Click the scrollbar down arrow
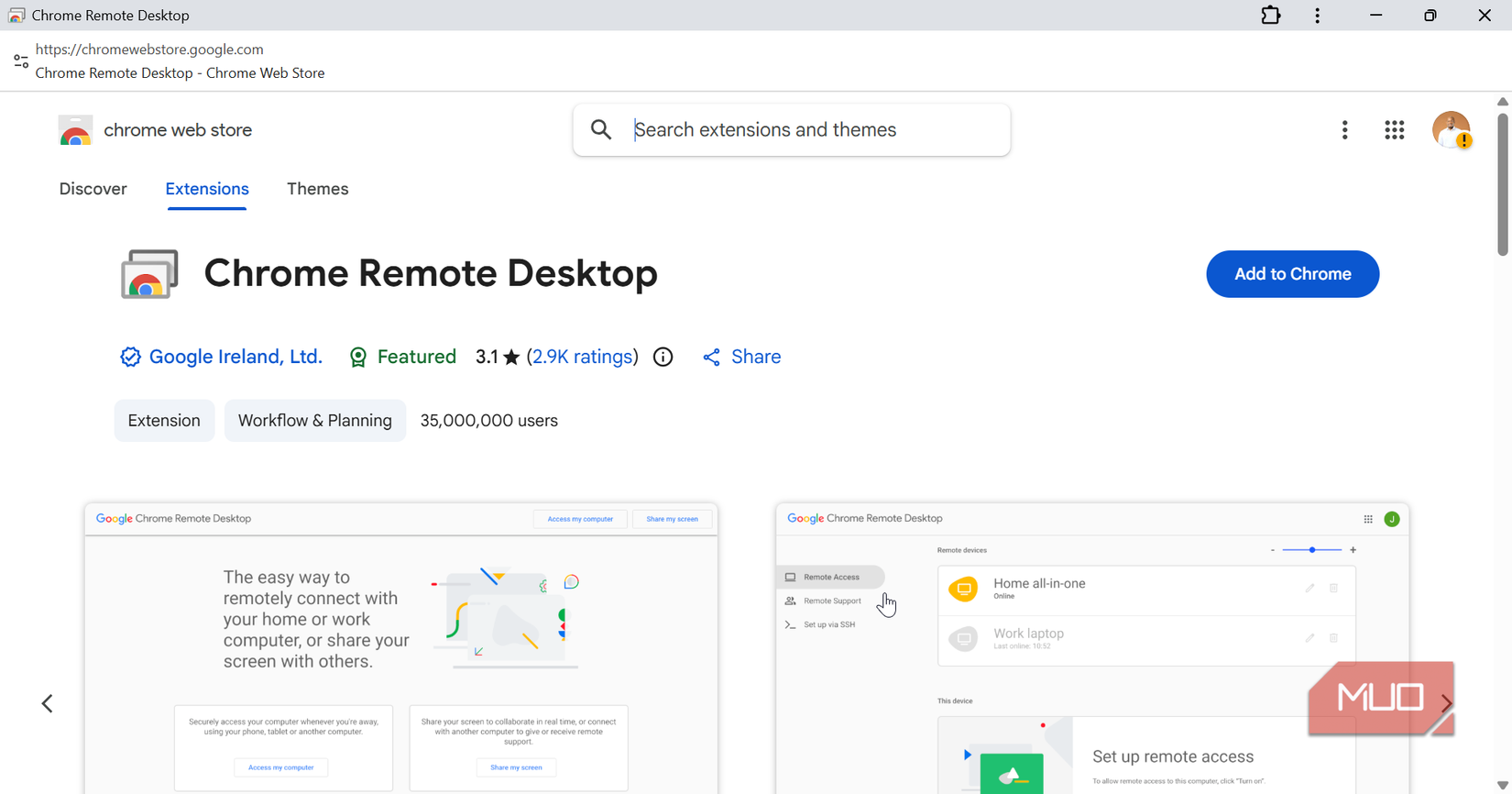Image resolution: width=1512 pixels, height=794 pixels. pos(1503,786)
